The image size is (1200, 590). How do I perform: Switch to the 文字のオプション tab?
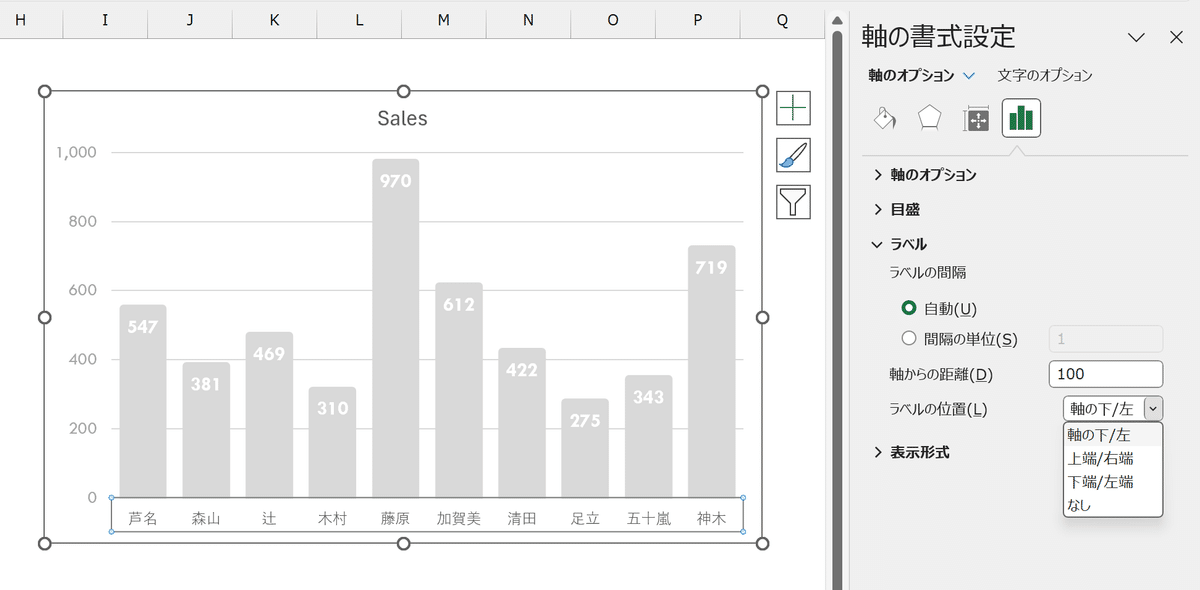(x=1045, y=75)
